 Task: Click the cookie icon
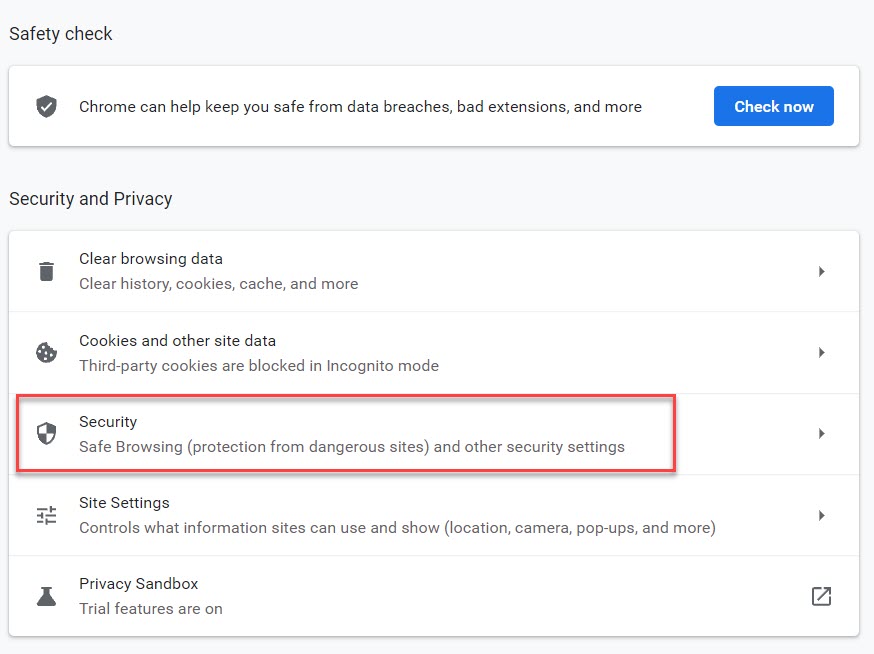coord(46,352)
